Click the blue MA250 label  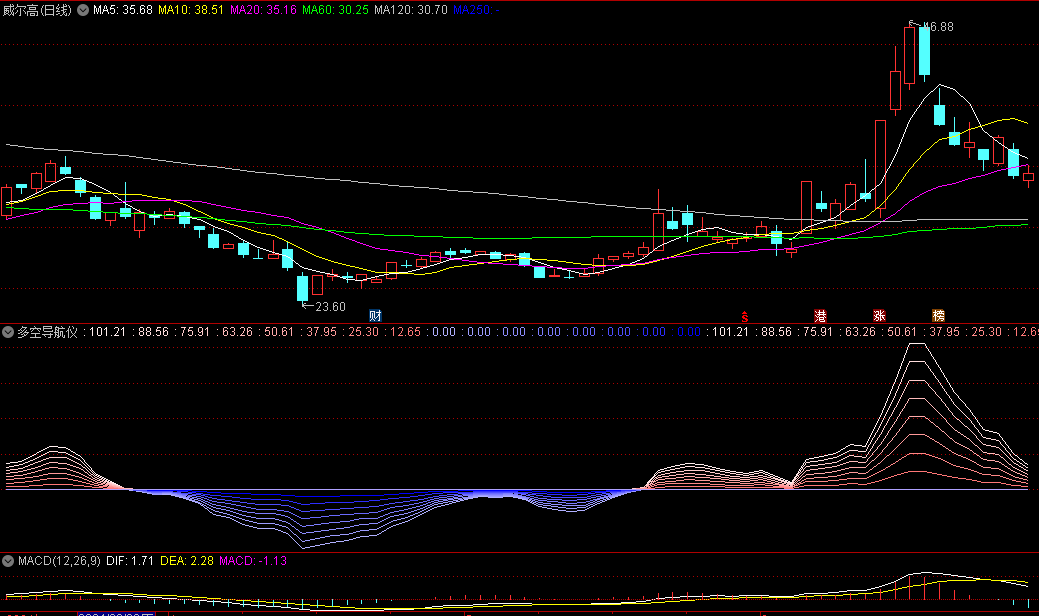point(477,10)
